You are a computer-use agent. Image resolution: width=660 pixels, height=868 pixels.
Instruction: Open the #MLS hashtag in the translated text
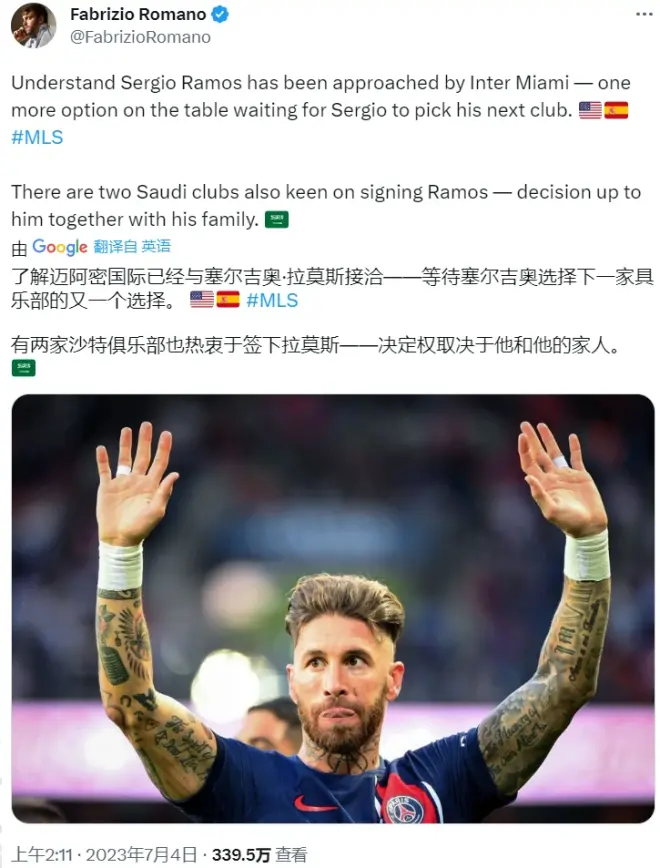pyautogui.click(x=272, y=300)
